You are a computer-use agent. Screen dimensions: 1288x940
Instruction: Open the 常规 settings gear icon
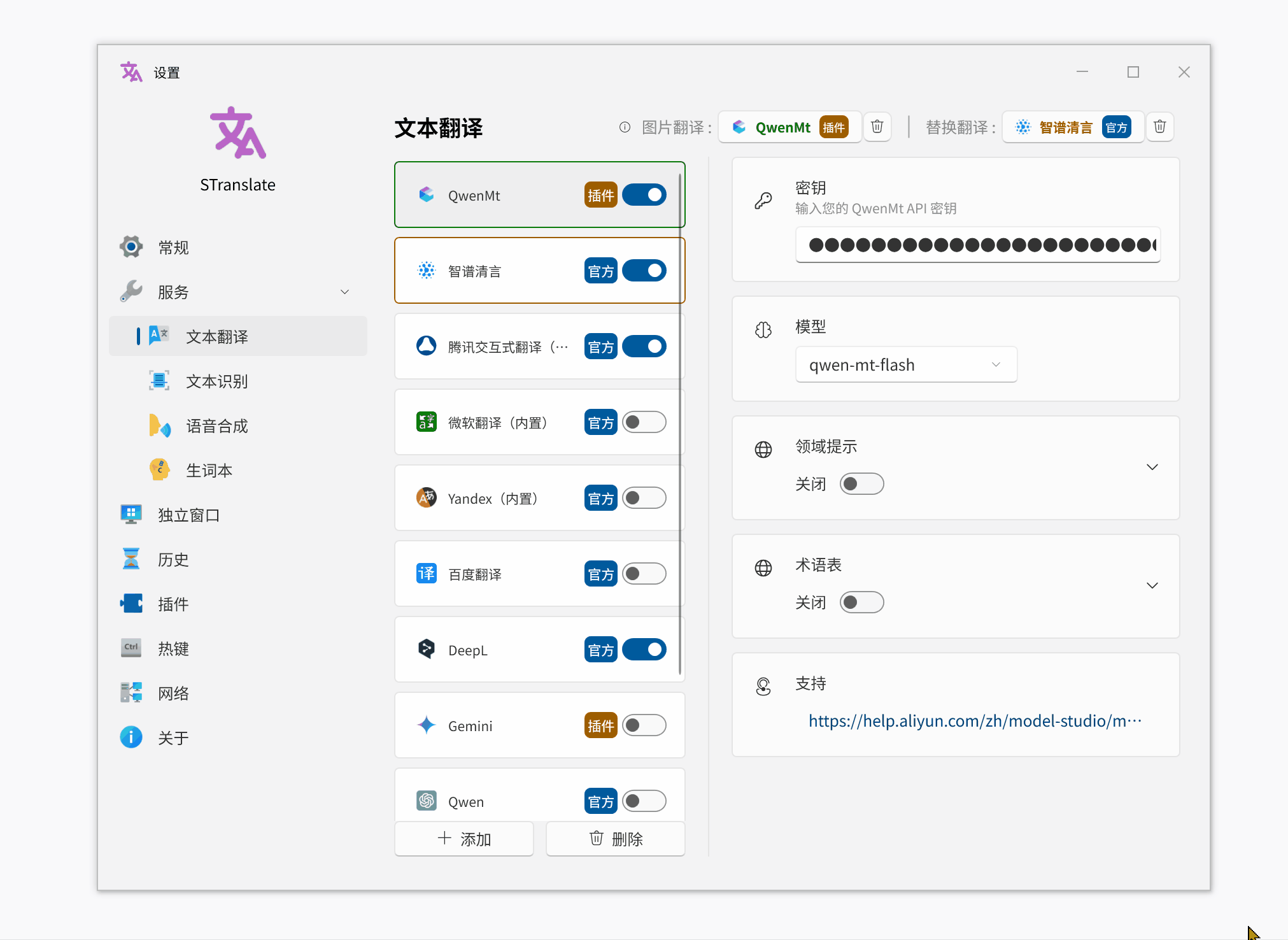(131, 246)
